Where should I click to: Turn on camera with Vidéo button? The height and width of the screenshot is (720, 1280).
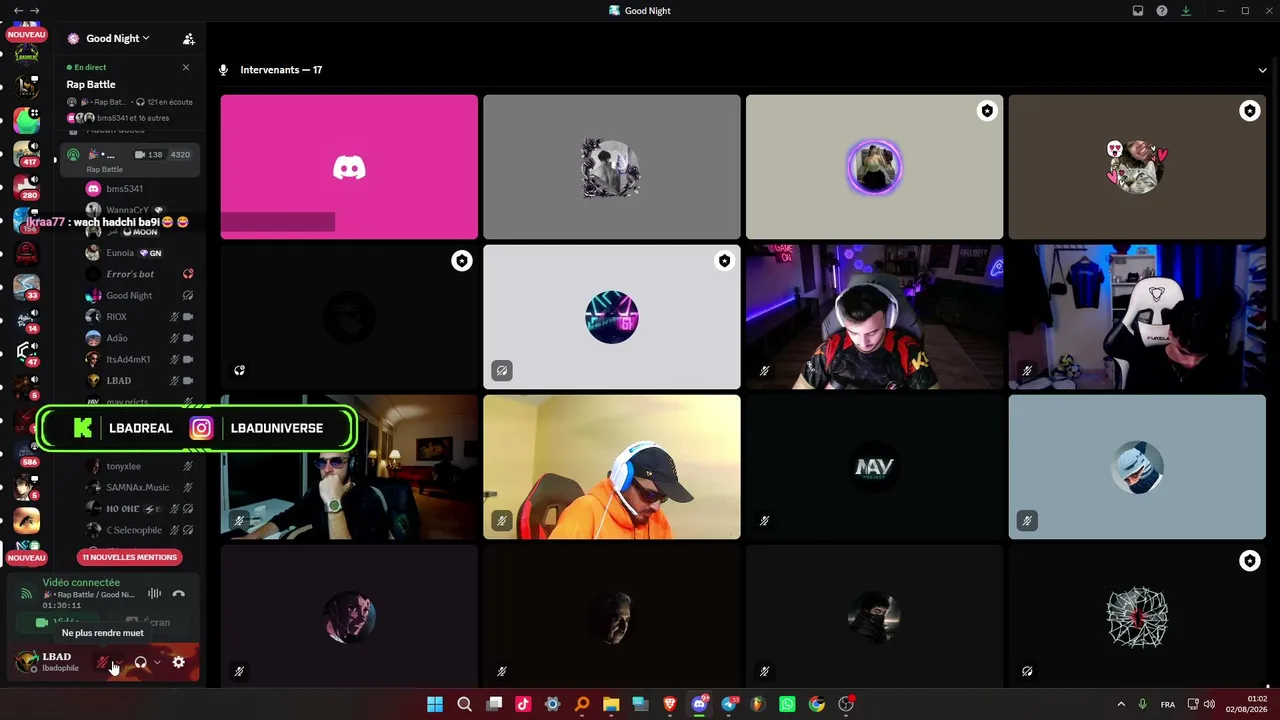58,622
